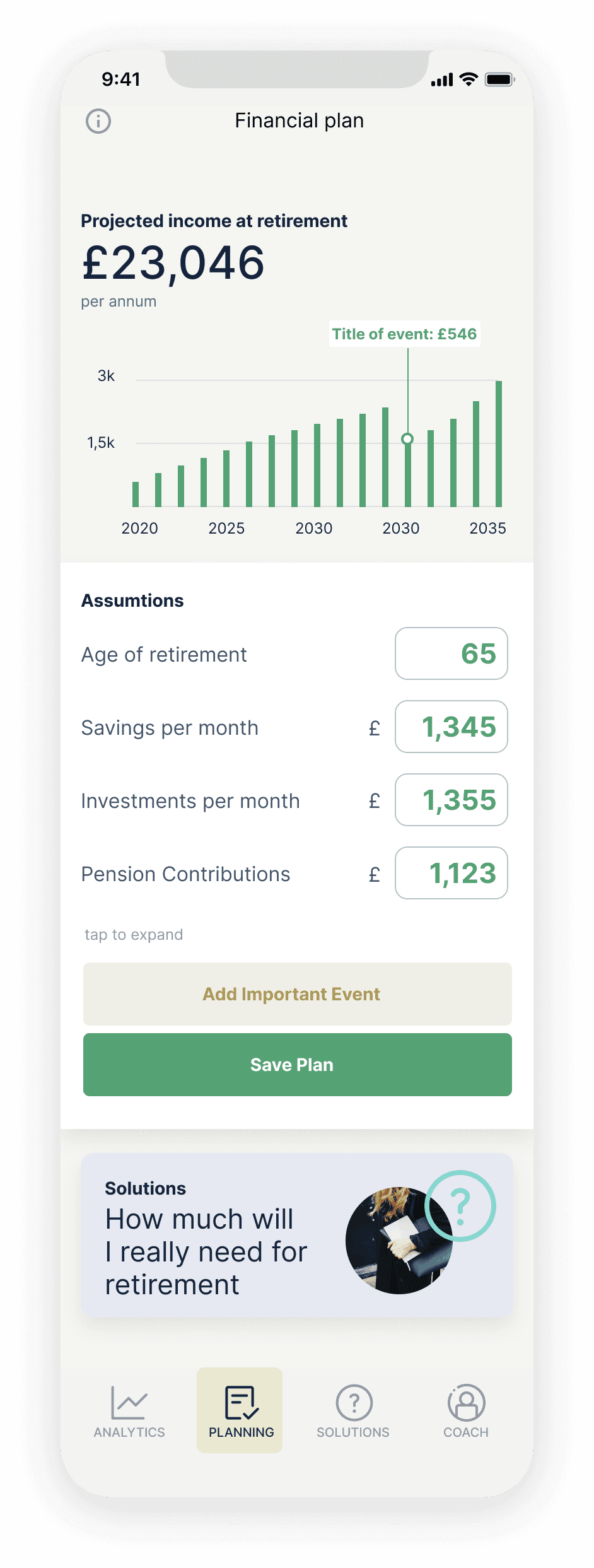Open the Coach profile icon
594x1568 pixels.
(466, 1403)
